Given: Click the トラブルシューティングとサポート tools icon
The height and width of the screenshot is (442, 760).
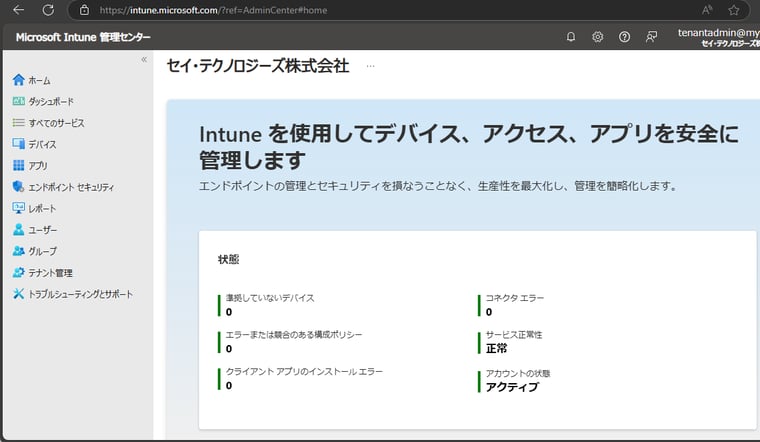Looking at the screenshot, I should coord(18,294).
